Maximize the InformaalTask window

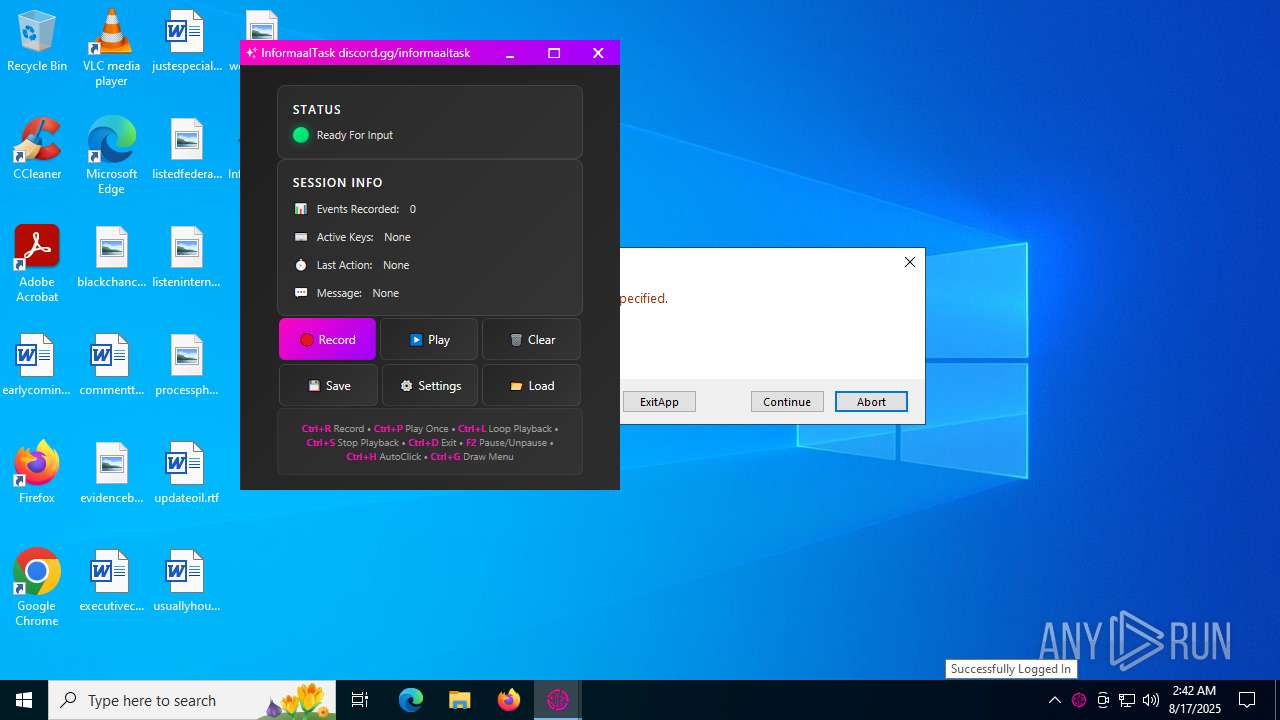pos(554,53)
